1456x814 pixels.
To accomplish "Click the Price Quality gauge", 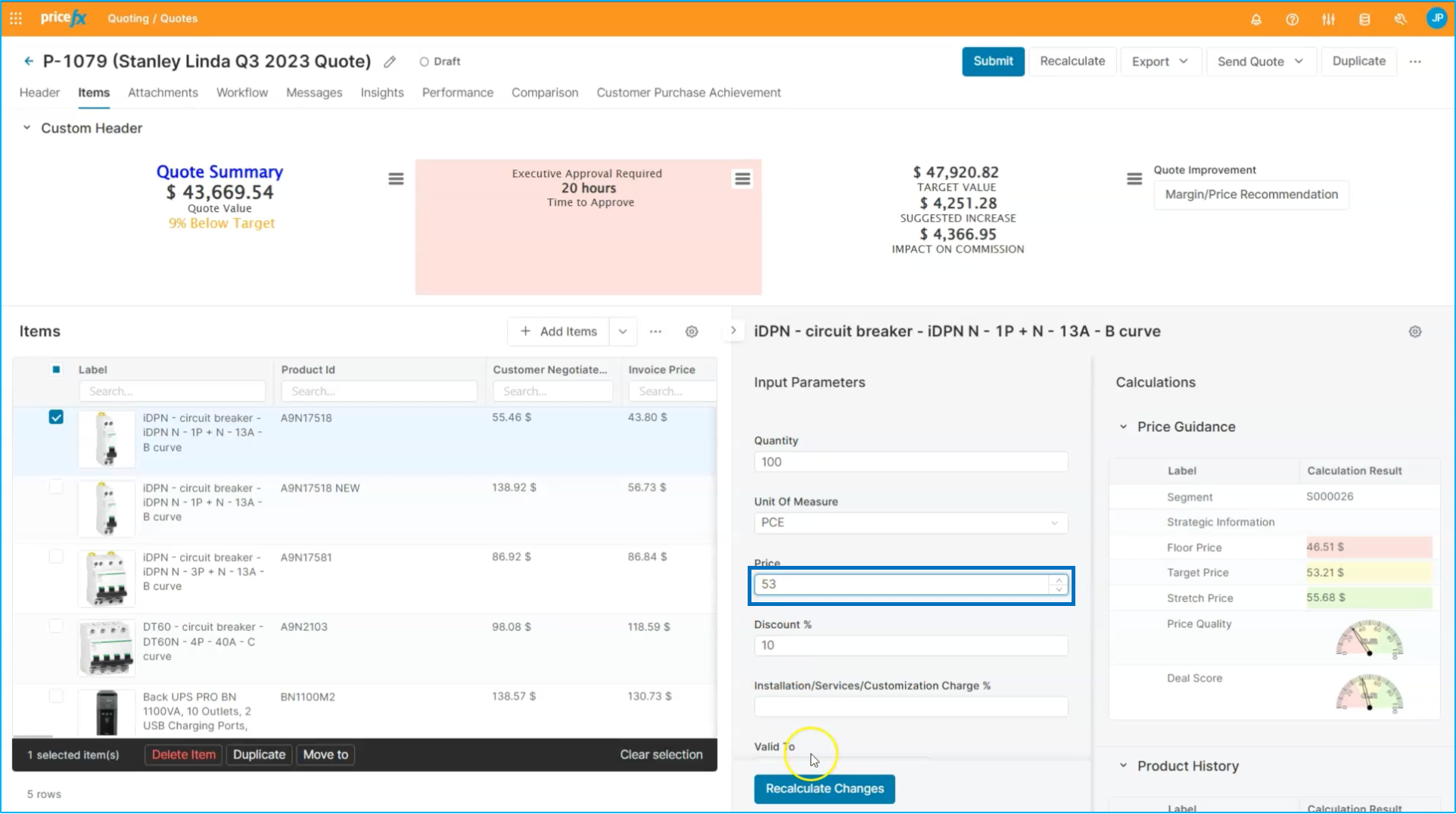I will tap(1368, 638).
